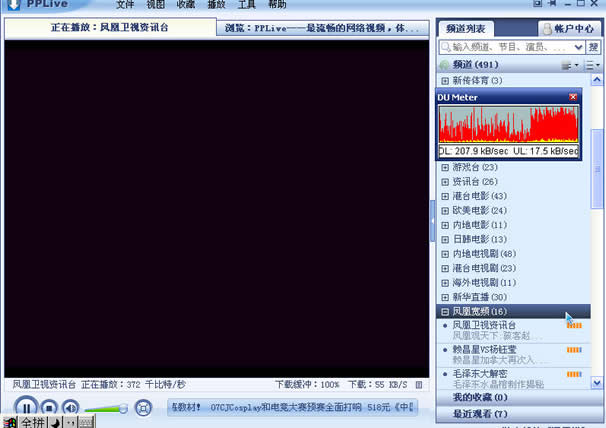606x428 pixels.
Task: Expand the 港台电影 (43) category
Action: coord(445,196)
